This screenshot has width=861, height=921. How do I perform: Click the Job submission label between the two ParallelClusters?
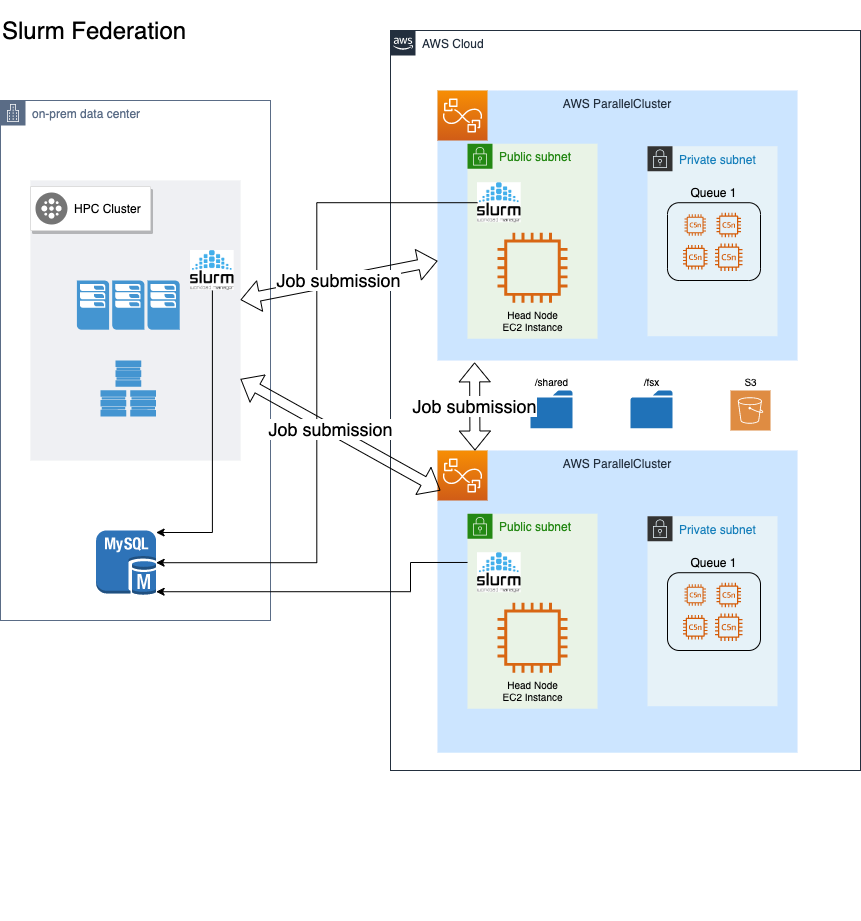coord(474,406)
